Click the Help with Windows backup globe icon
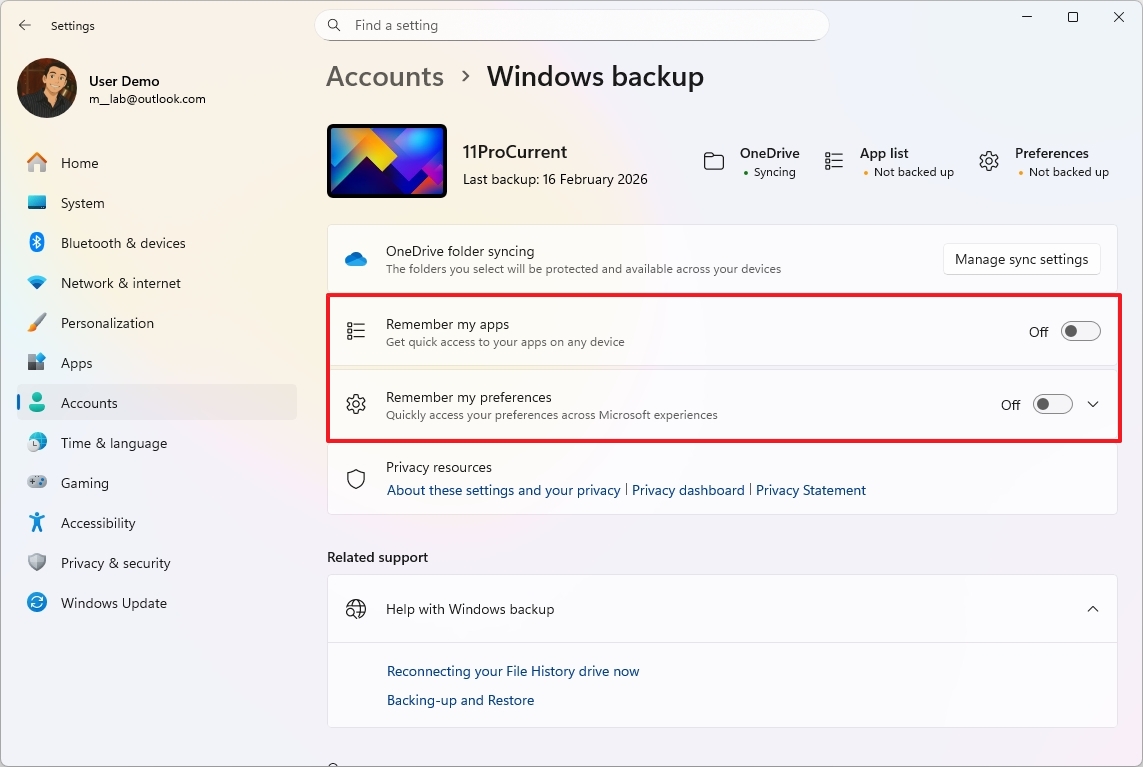Screen dimensions: 1143x767 [356, 608]
